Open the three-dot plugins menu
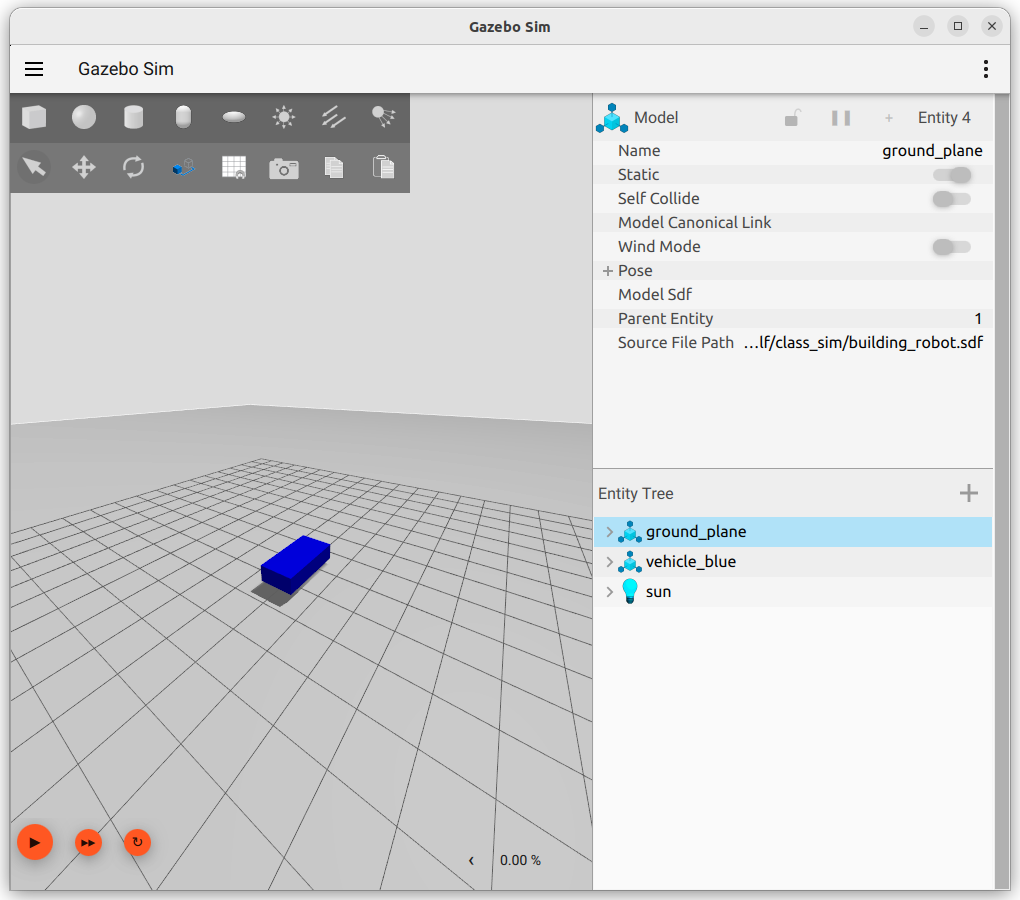 point(985,69)
